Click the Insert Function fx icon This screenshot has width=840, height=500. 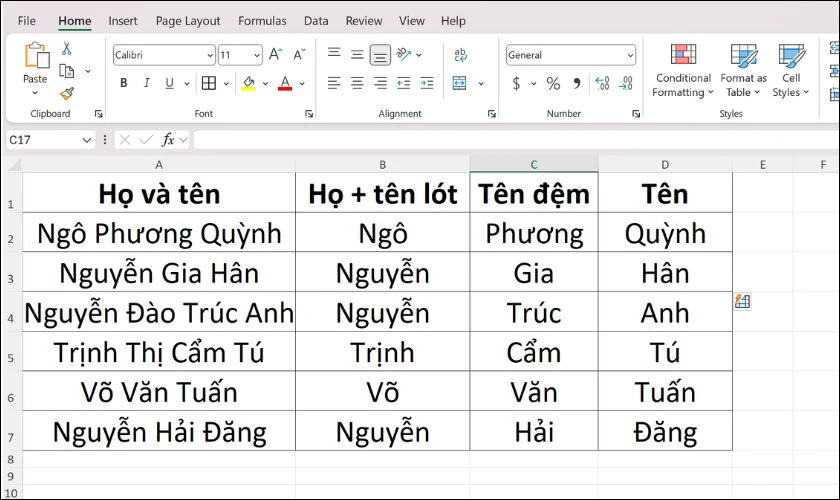[168, 139]
